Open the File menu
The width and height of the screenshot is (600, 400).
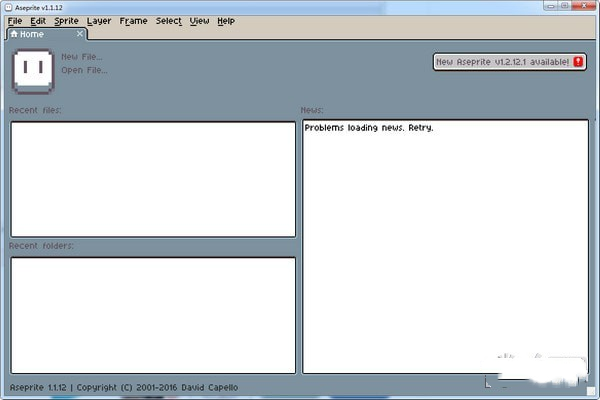[15, 21]
